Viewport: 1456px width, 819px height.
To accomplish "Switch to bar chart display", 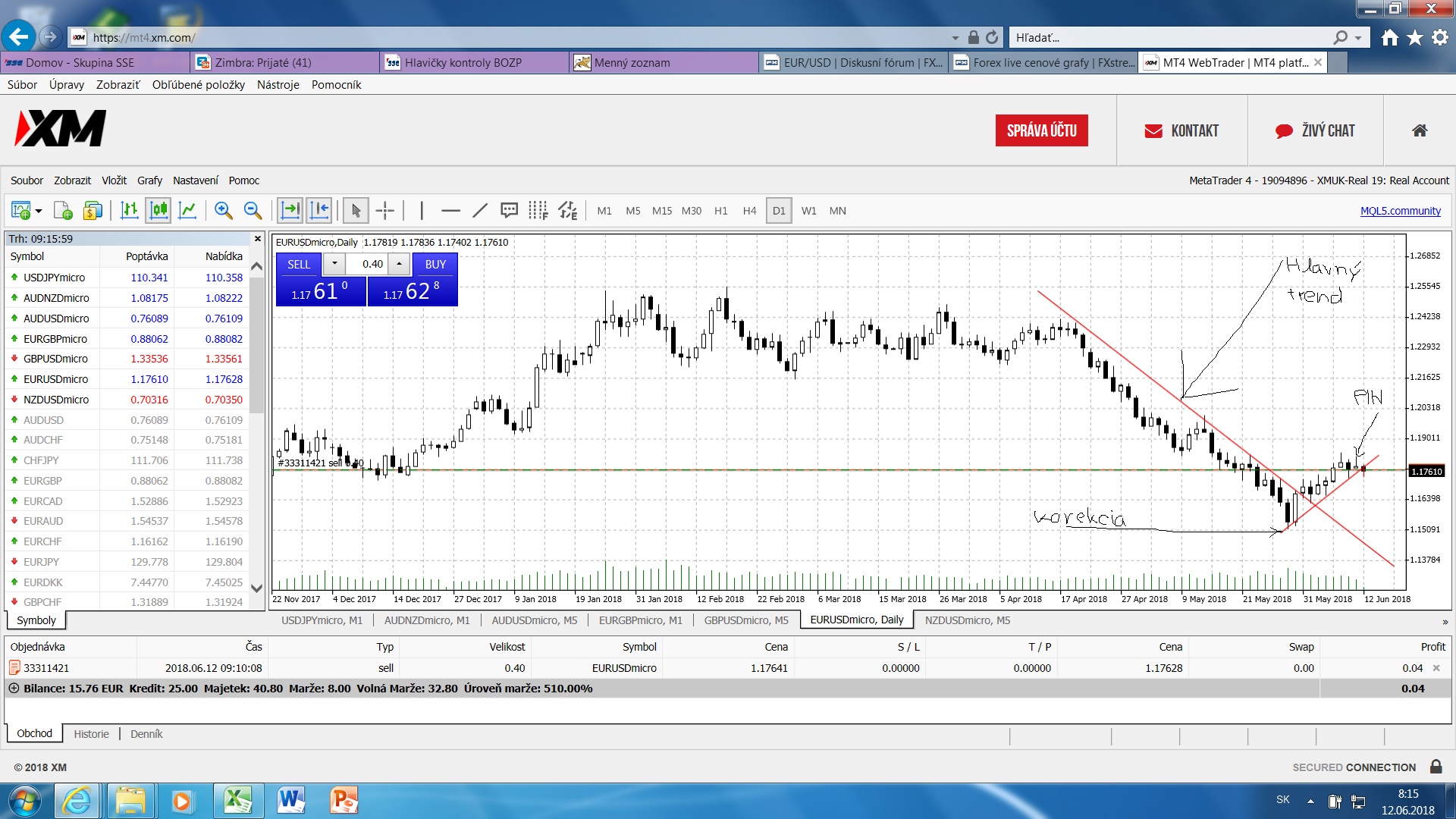I will 130,211.
